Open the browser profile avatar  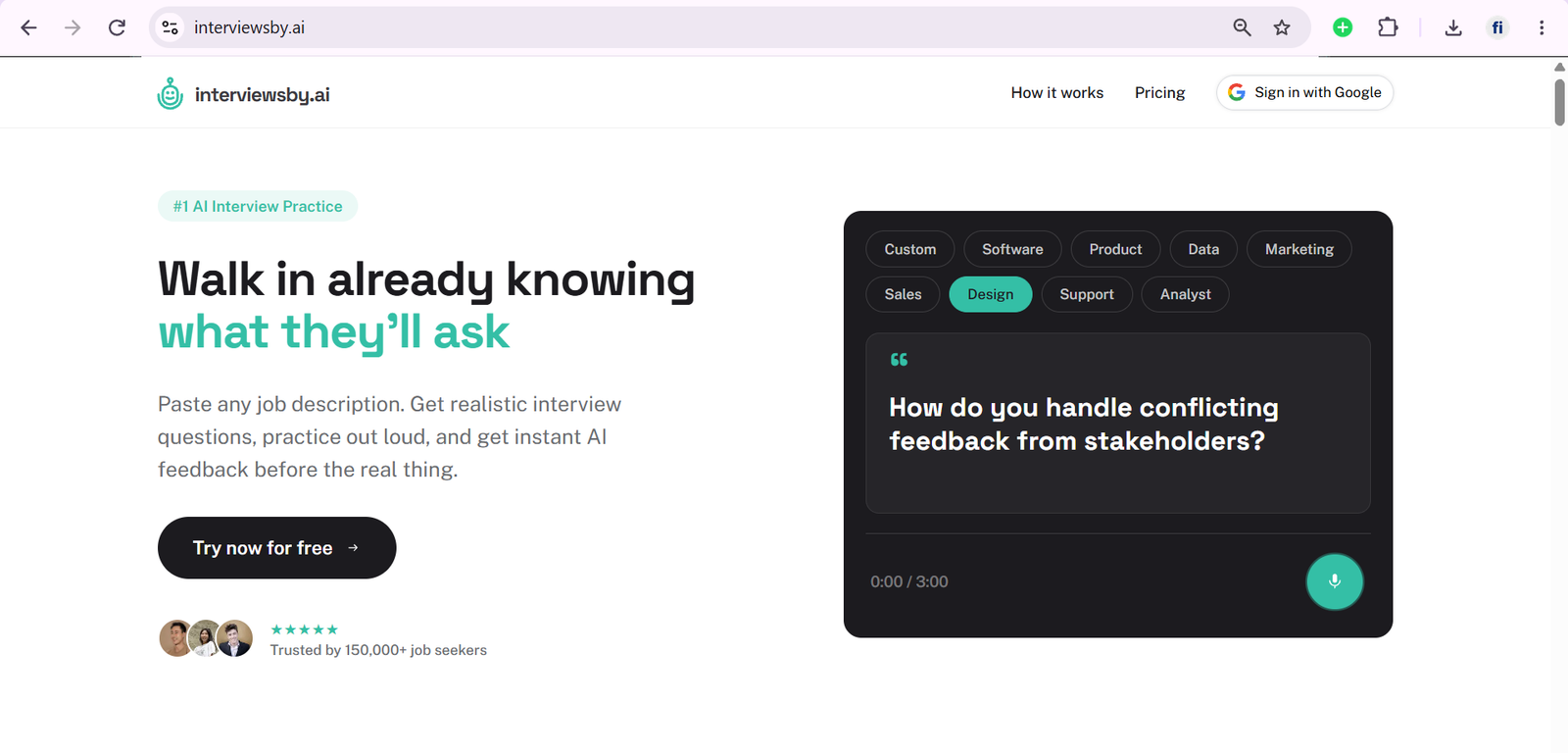[1497, 27]
